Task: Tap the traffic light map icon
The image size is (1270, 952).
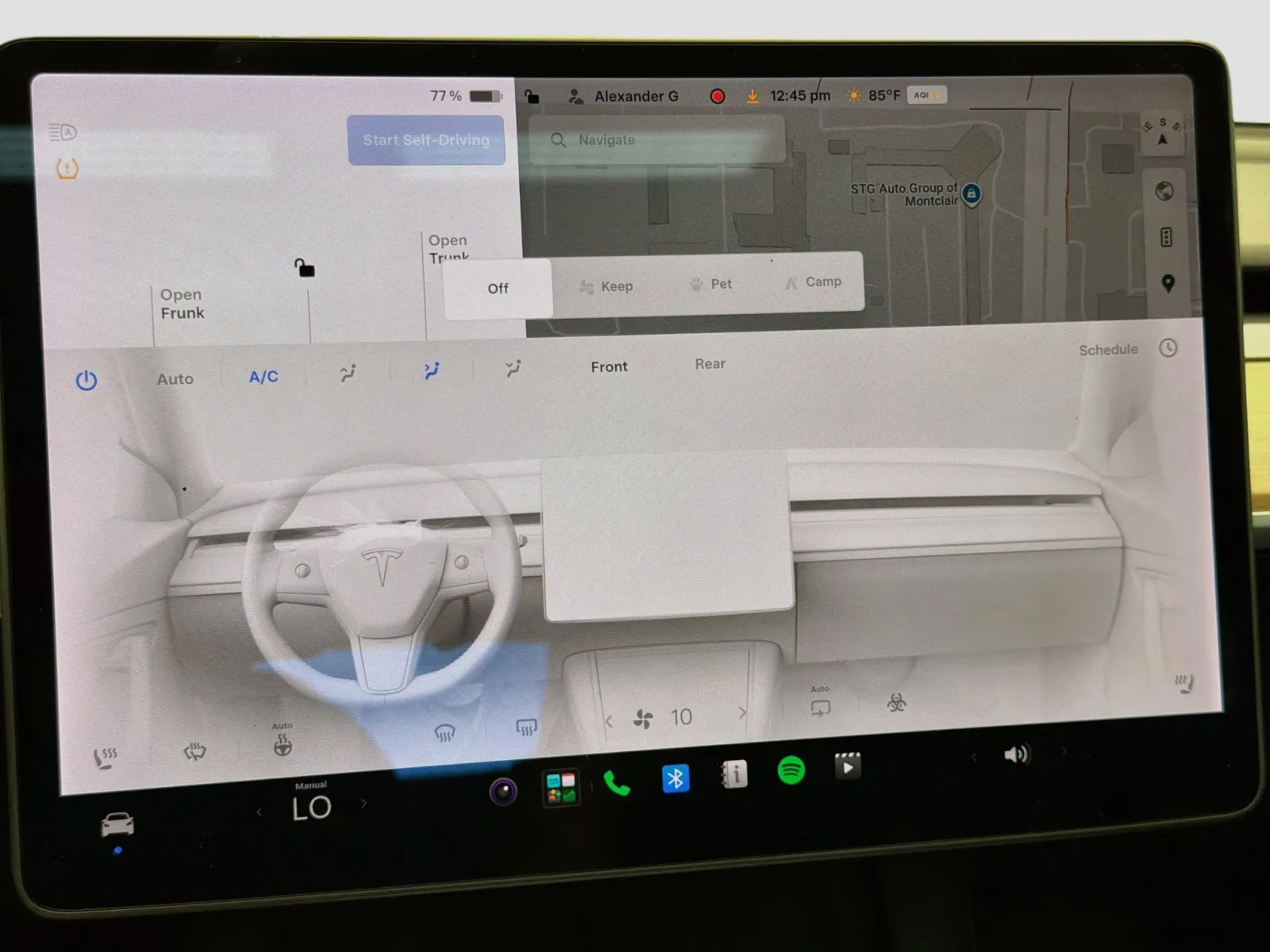Action: (1166, 236)
